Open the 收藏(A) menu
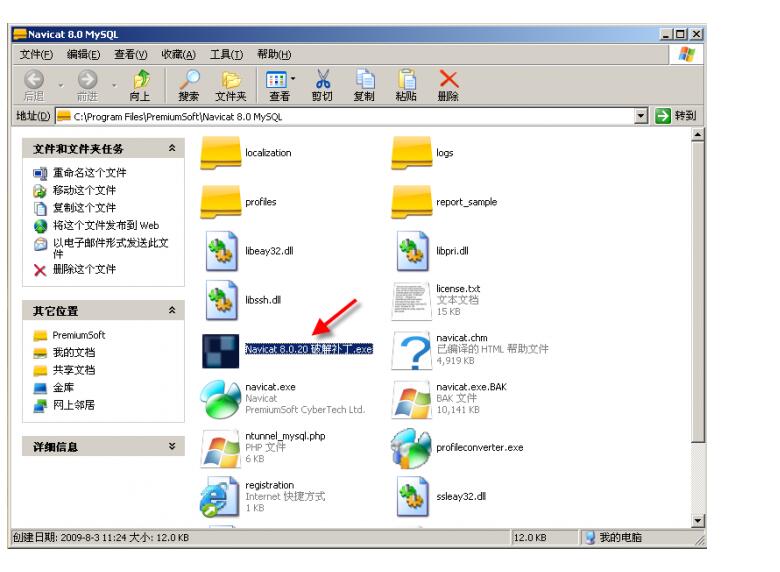The image size is (780, 572). tap(178, 54)
